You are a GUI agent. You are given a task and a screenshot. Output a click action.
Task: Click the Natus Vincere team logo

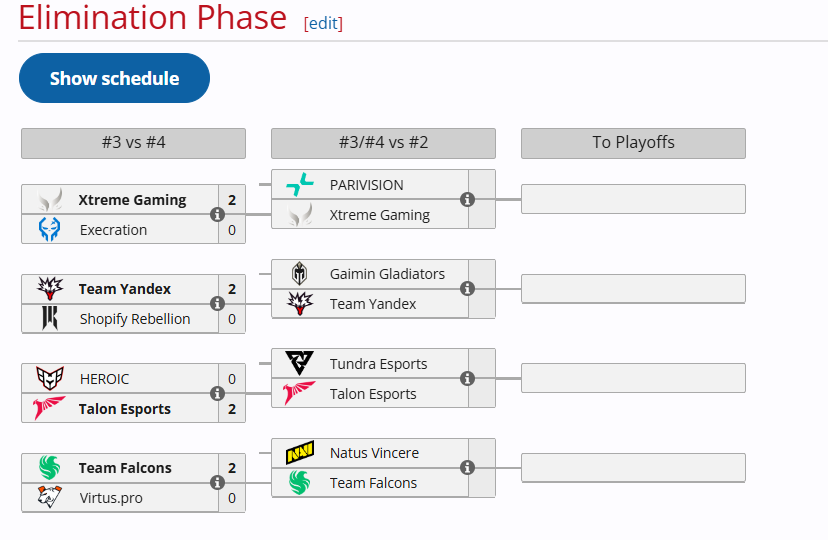[x=300, y=453]
